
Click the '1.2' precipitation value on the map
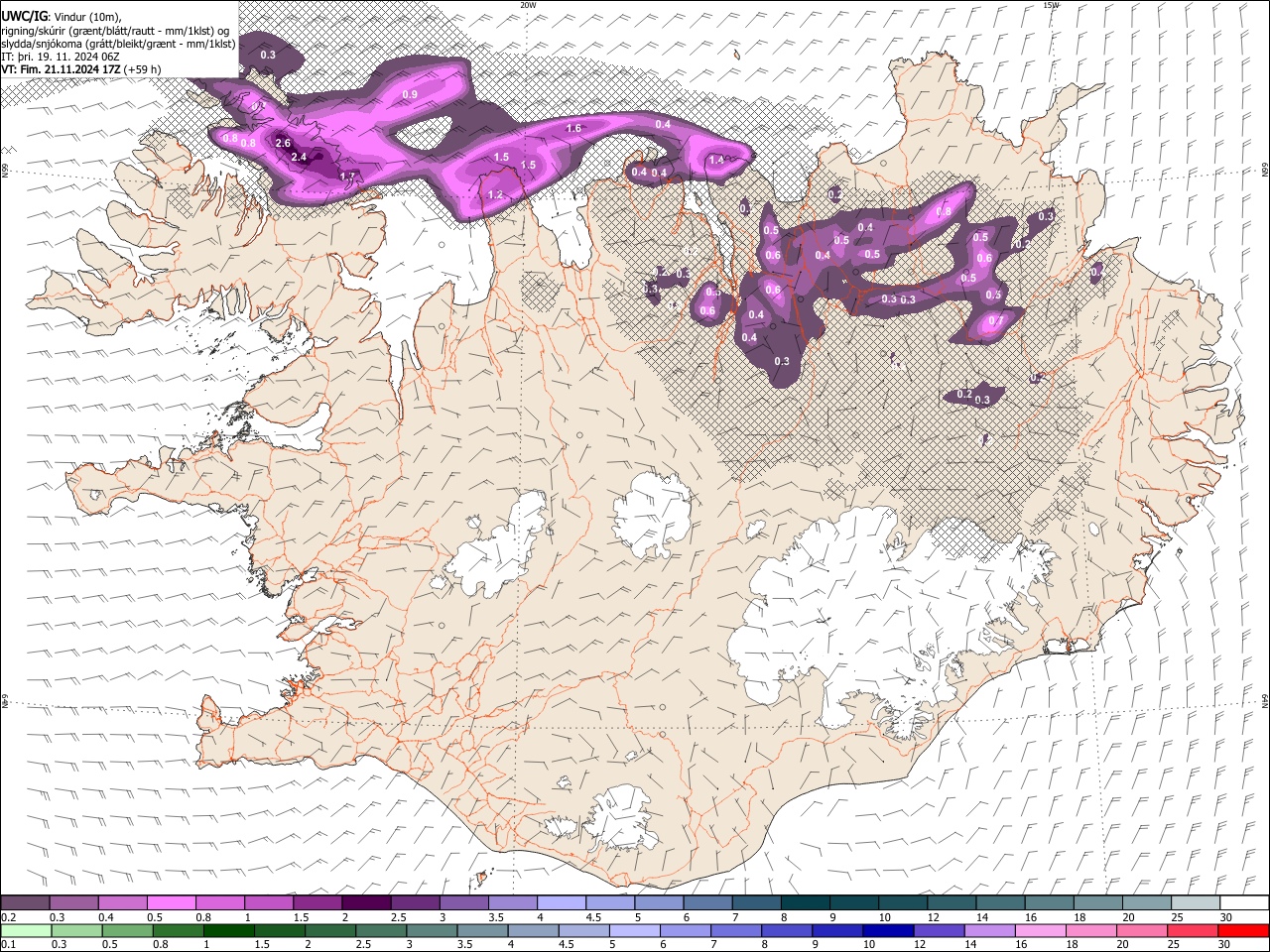coord(496,194)
